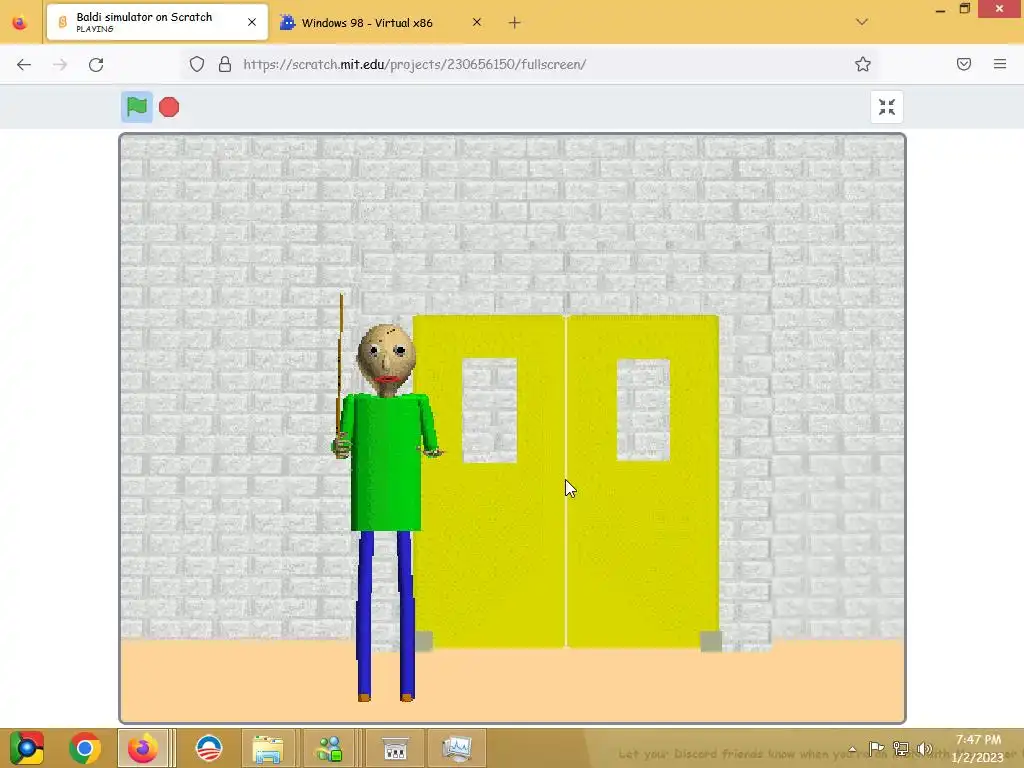Go back to the previous page

coord(24,65)
